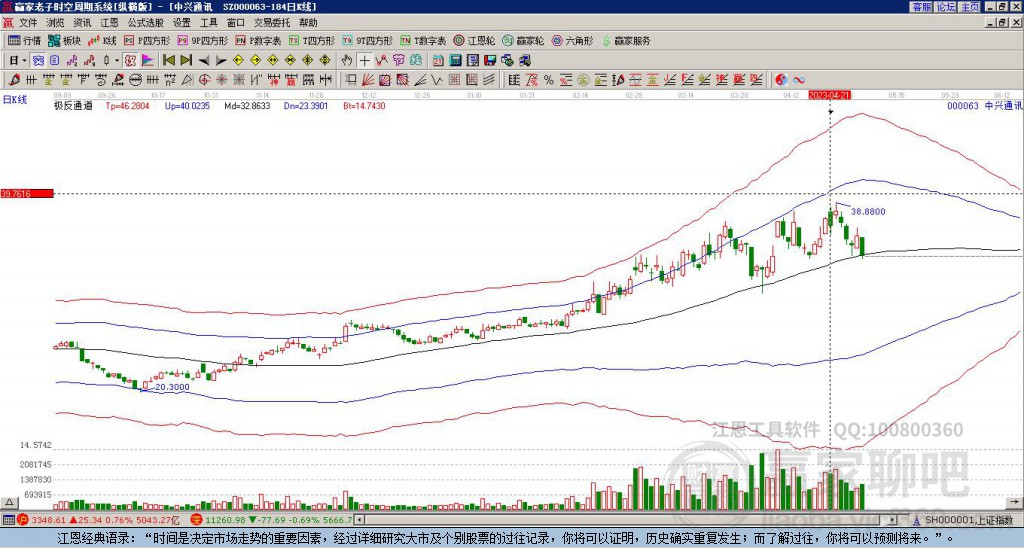
Task: Open the T数字表 tool
Action: (x=423, y=40)
